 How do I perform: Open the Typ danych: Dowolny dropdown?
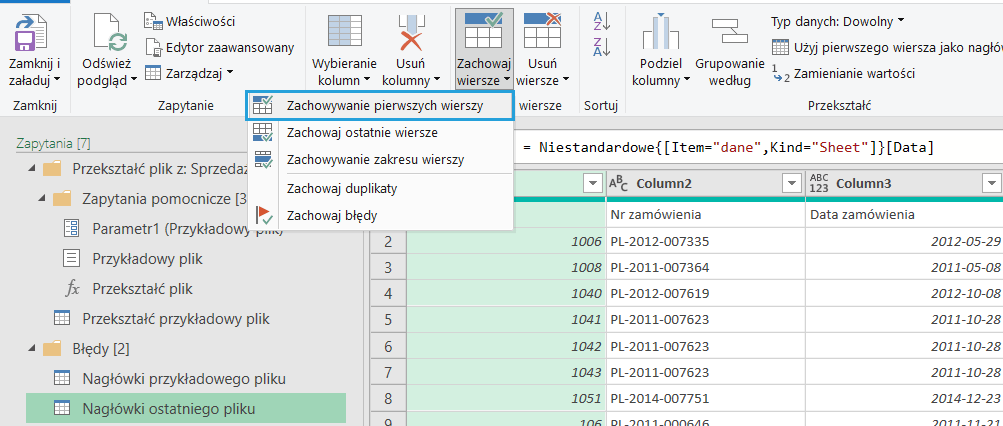point(837,20)
